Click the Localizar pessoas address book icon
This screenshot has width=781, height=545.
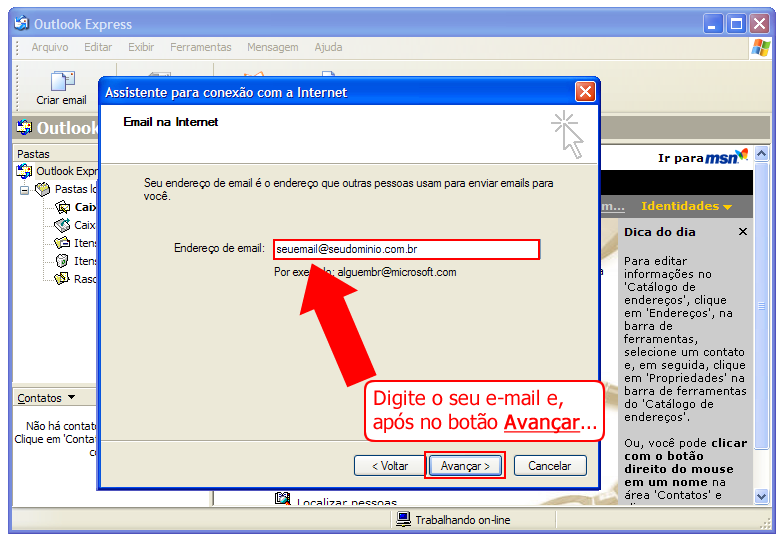282,498
